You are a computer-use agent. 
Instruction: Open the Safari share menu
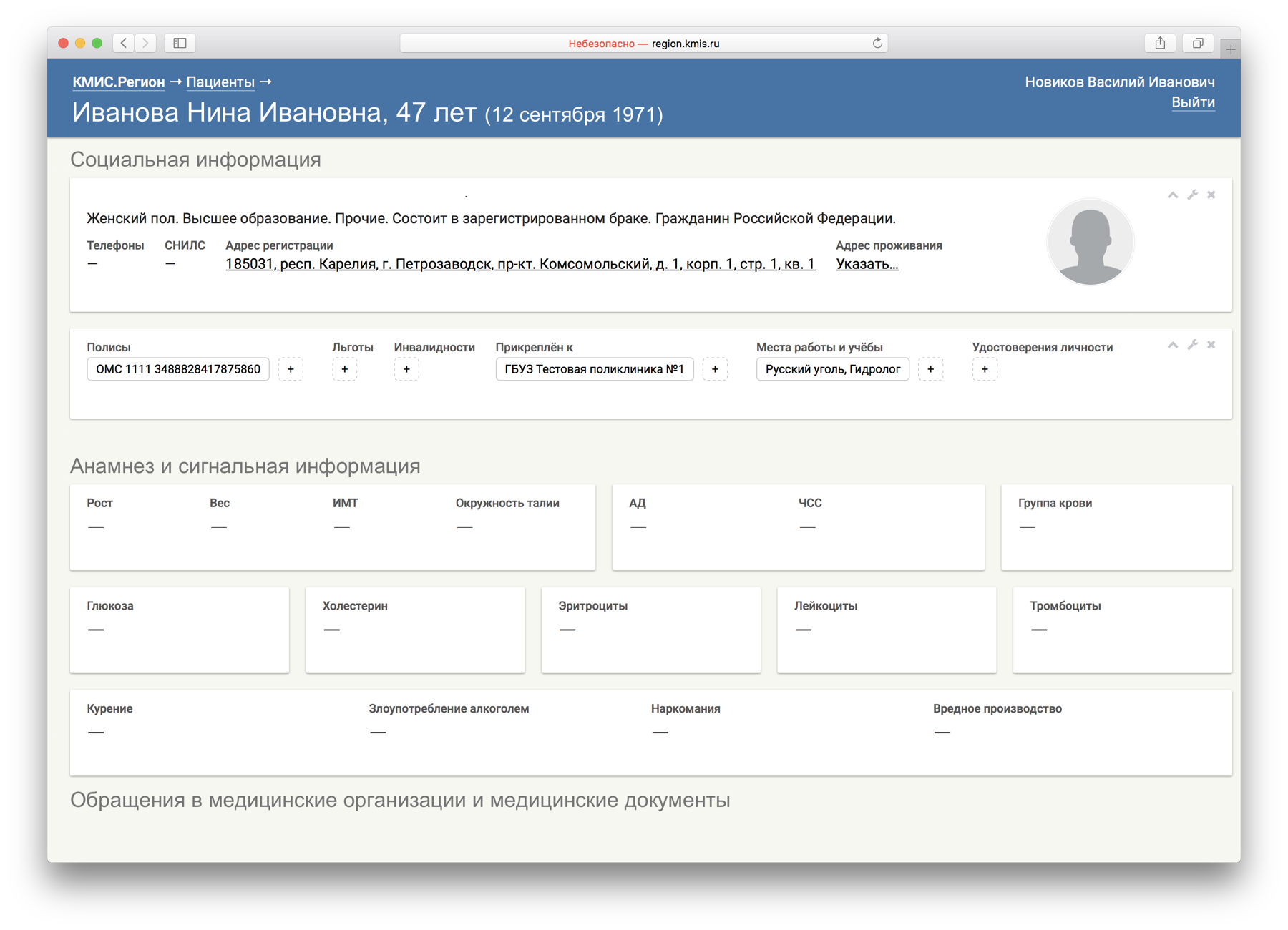[1160, 43]
